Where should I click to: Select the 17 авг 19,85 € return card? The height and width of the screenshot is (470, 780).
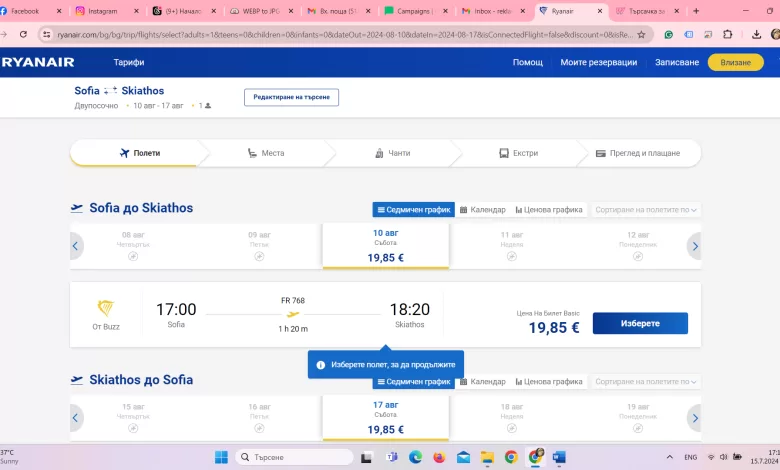pos(386,418)
